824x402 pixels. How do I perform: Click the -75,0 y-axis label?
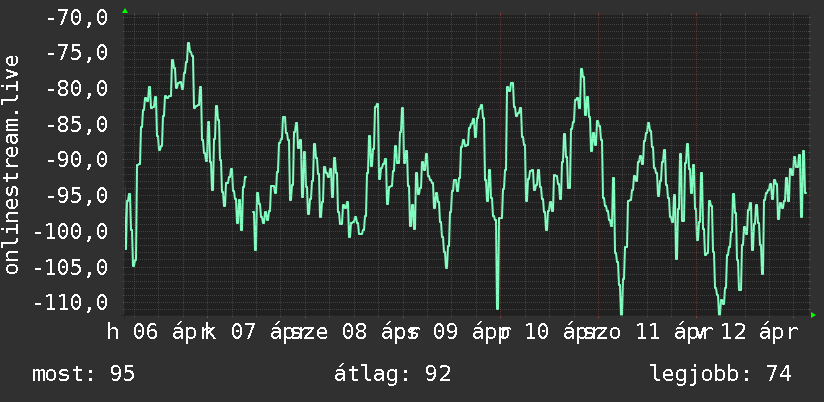tap(77, 53)
